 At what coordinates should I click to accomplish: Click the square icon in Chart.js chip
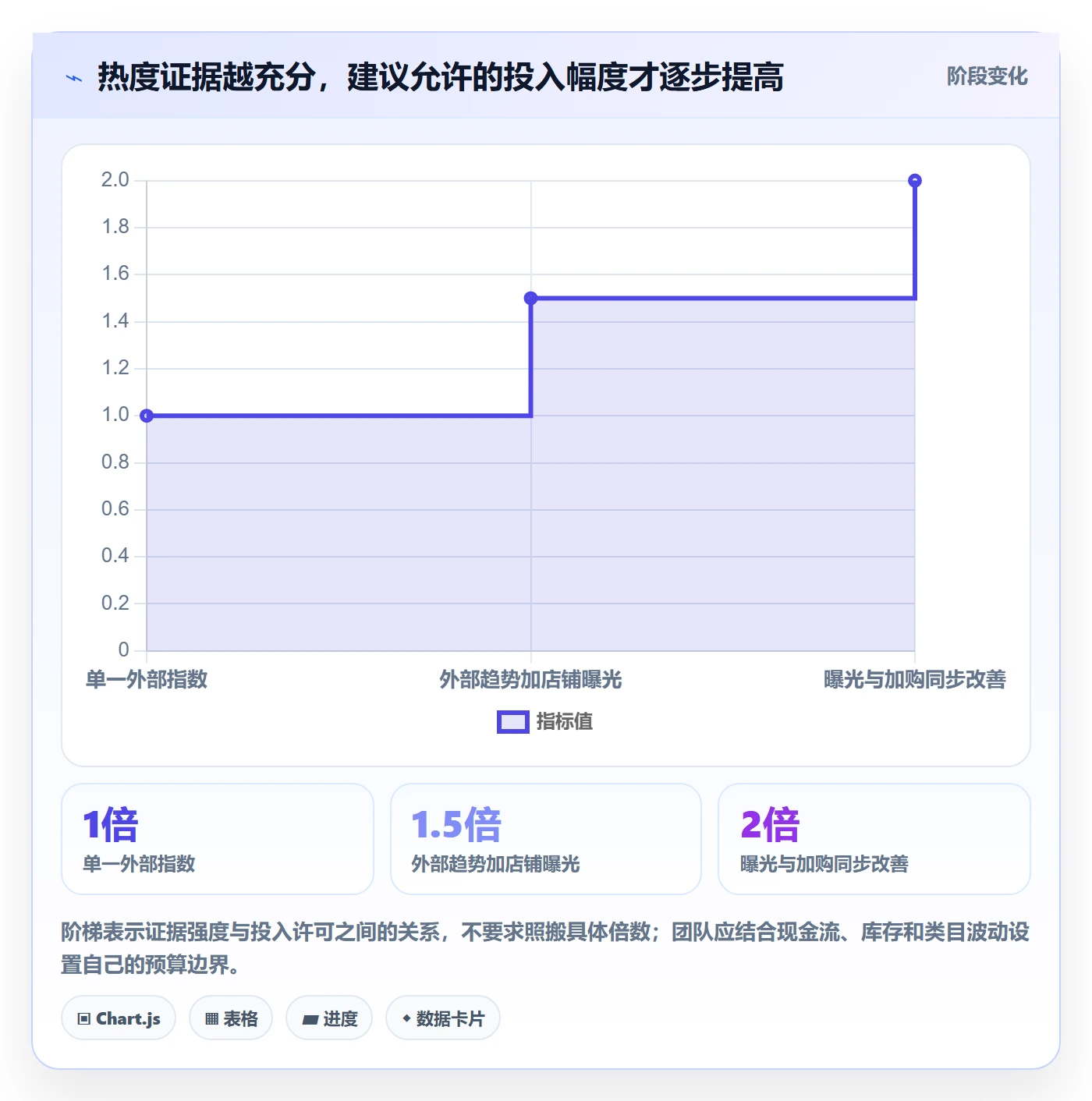pos(84,1018)
